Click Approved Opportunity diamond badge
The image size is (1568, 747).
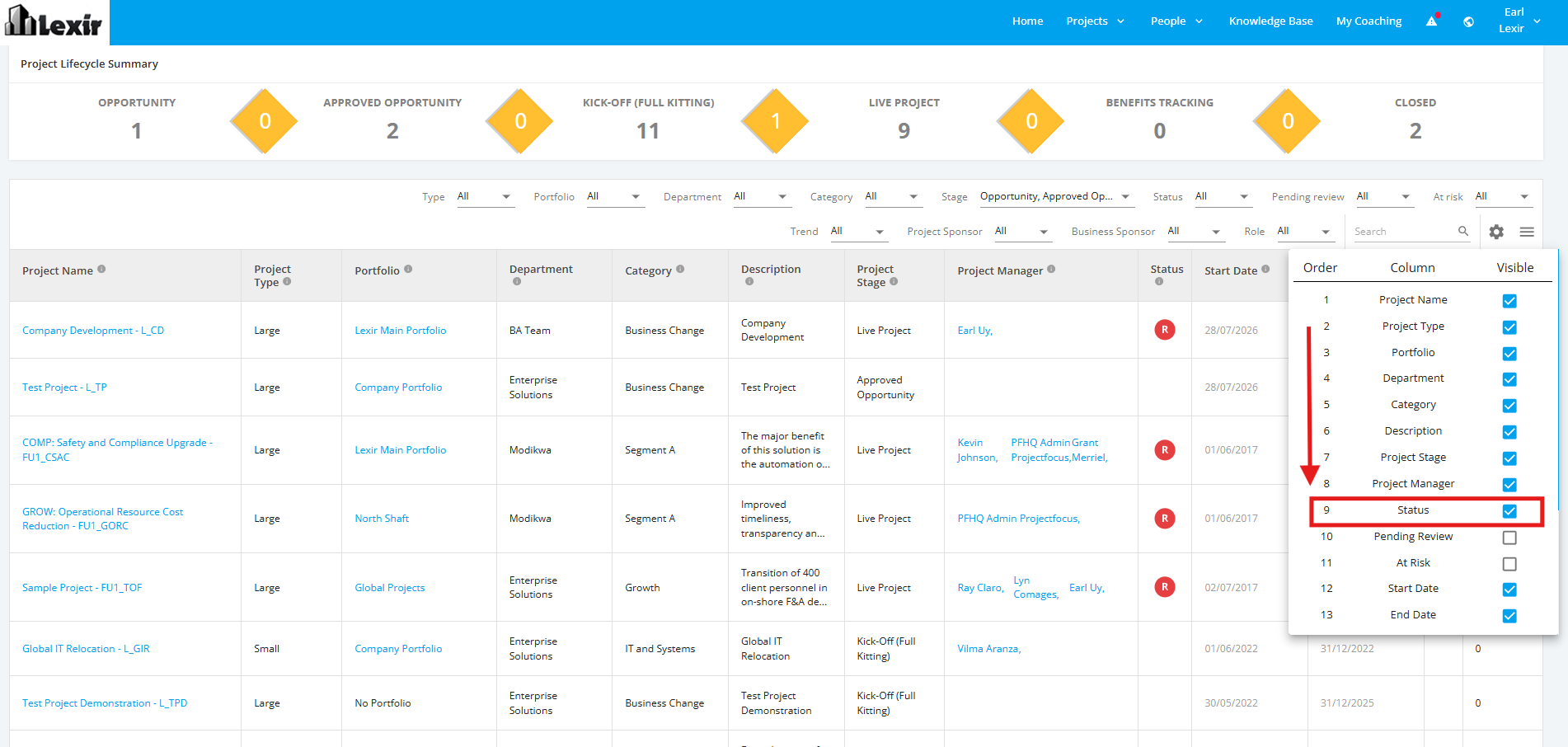click(x=520, y=121)
